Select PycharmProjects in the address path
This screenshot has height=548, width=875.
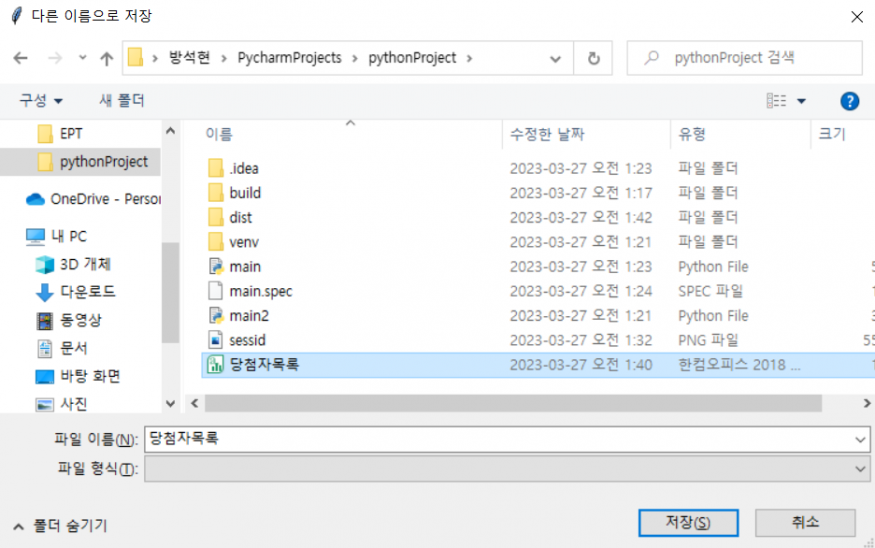click(x=289, y=57)
